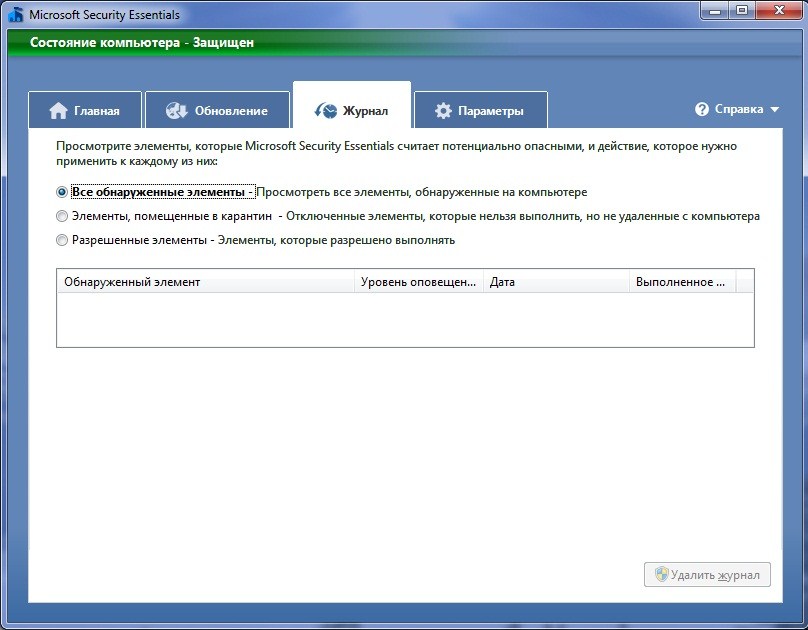Sort the list by Дата column
The width and height of the screenshot is (808, 630).
click(x=556, y=282)
